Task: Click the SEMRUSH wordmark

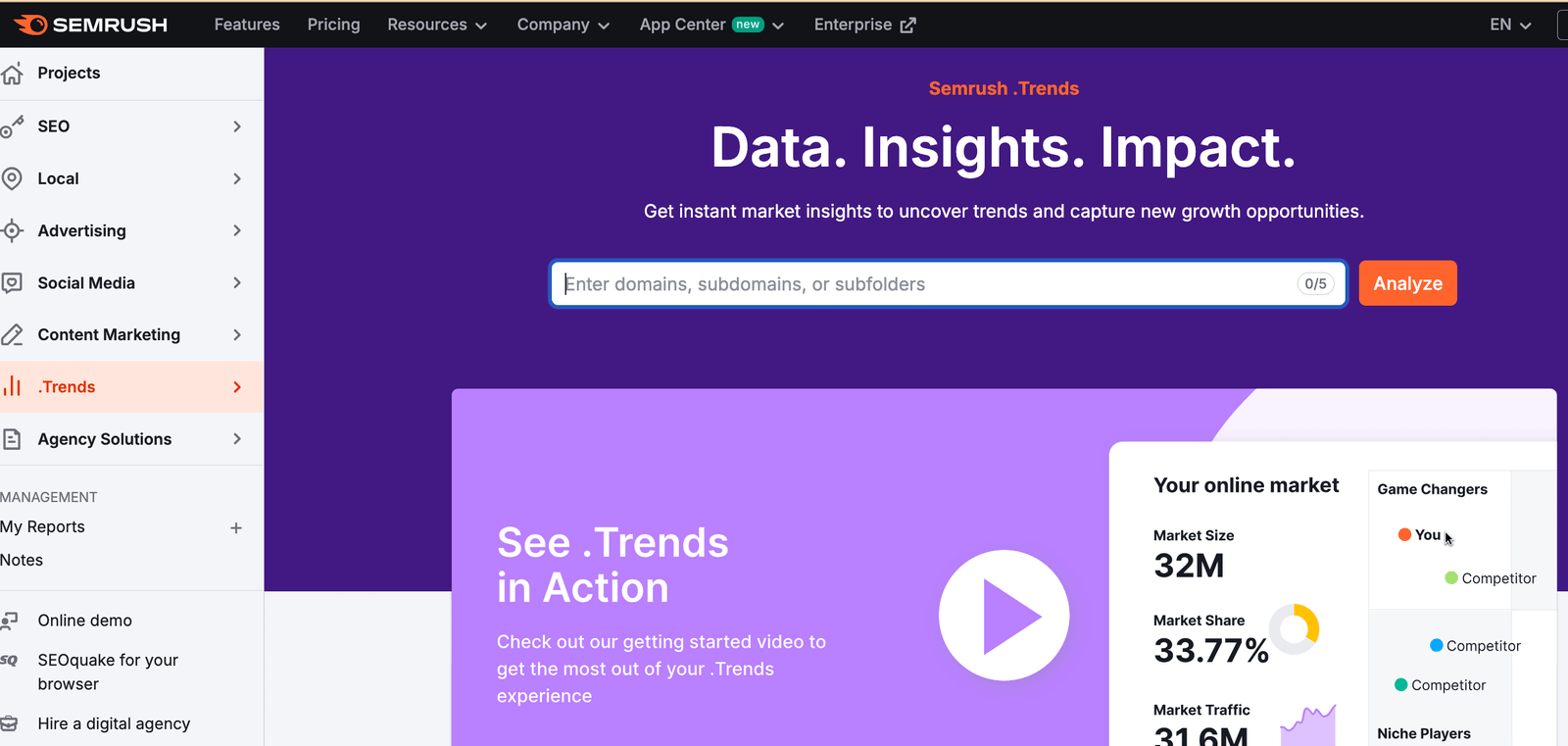Action: [x=110, y=25]
